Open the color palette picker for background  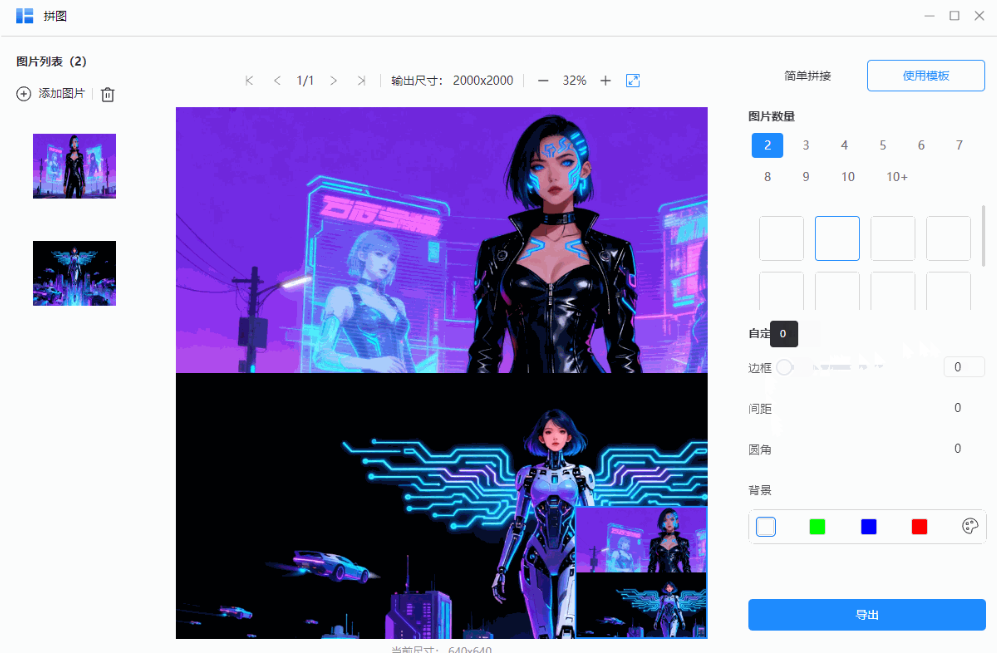pyautogui.click(x=967, y=526)
